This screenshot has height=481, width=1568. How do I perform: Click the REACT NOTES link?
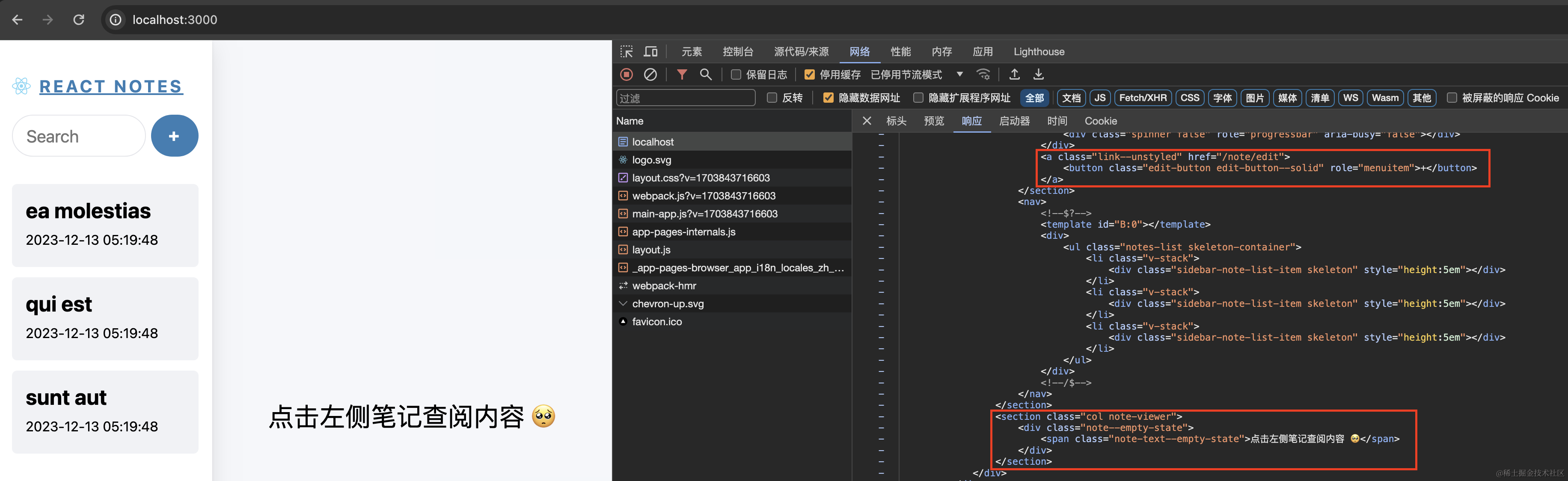[x=111, y=86]
